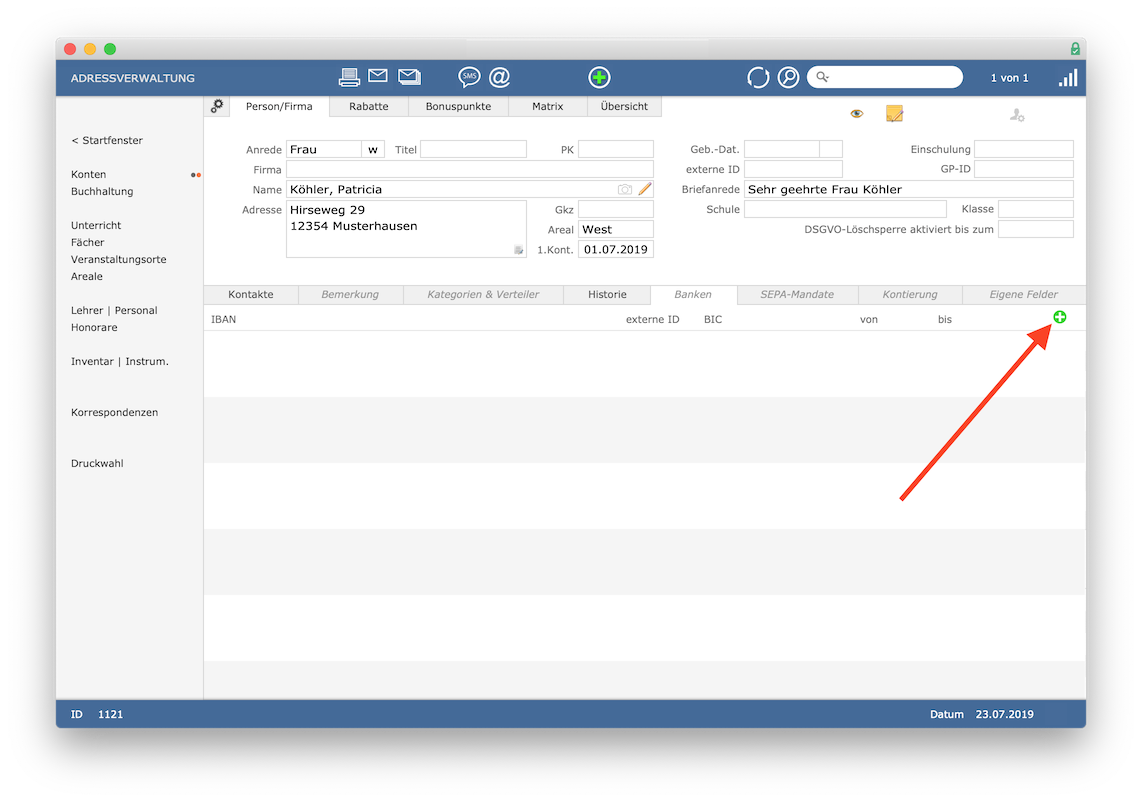Screen dimensions: 1142x802
Task: Select the Bemerkung tab
Action: point(350,294)
